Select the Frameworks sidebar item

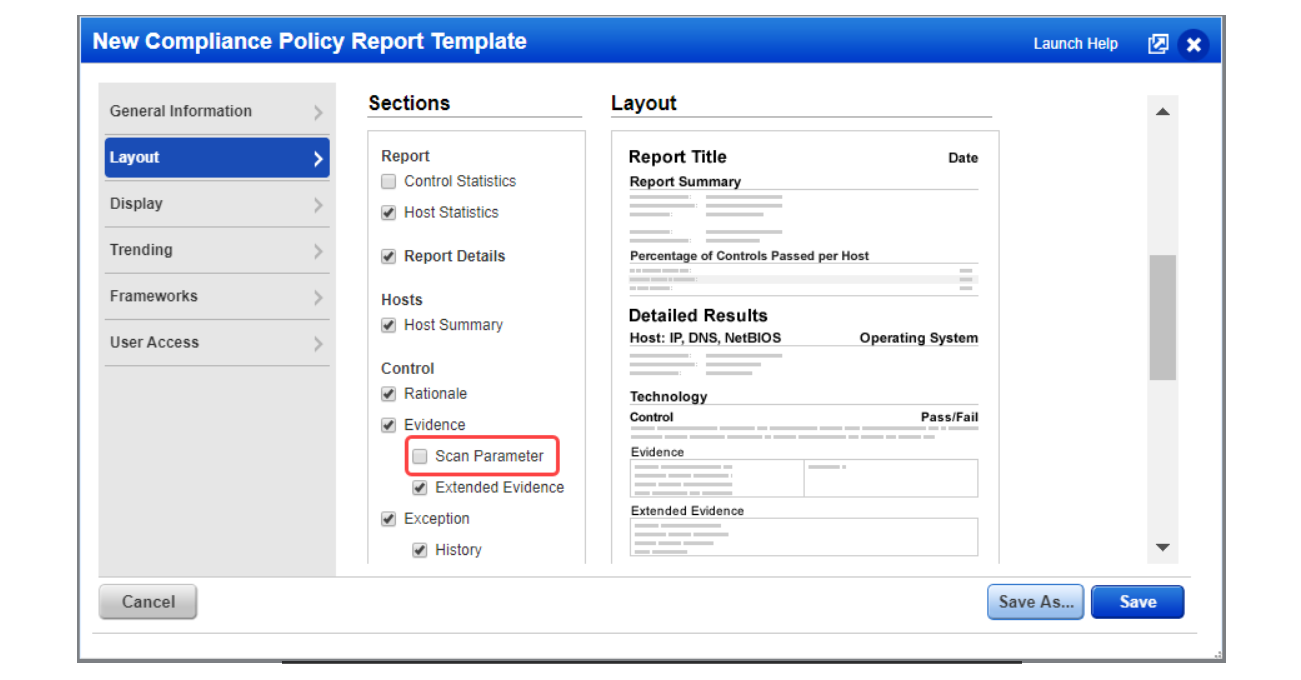[216, 296]
